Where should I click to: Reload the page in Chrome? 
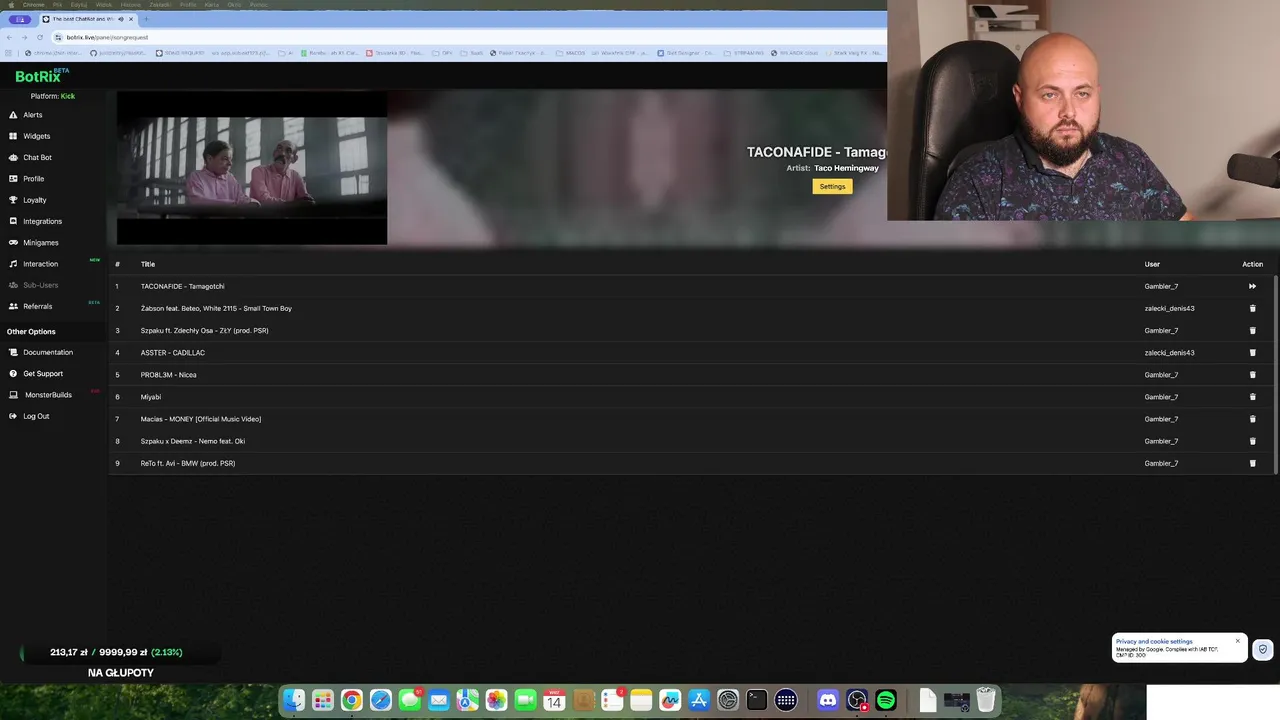39,37
